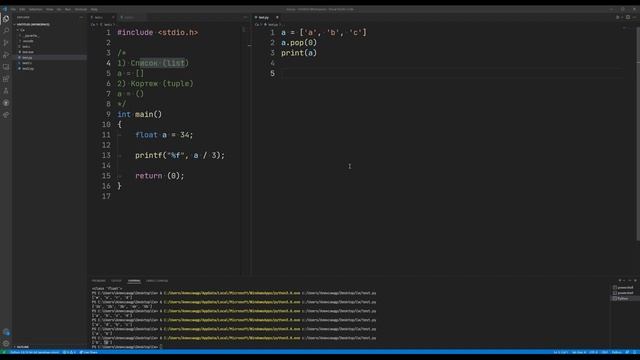Close the test.py editor tab

(x=277, y=17)
